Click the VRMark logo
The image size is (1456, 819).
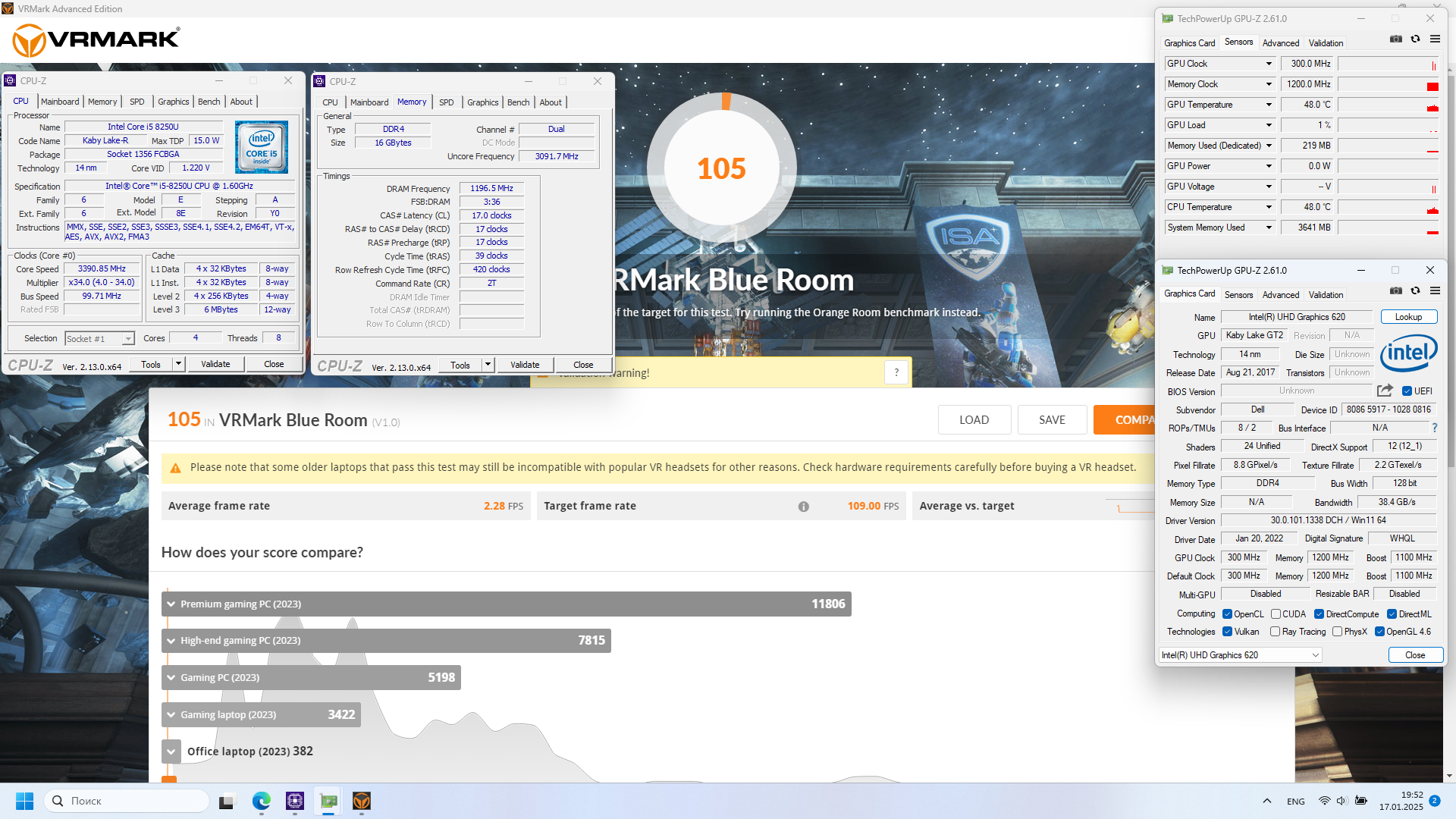[96, 39]
